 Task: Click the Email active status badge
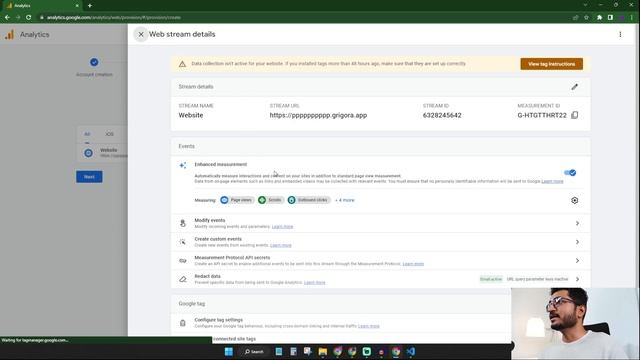(x=491, y=279)
